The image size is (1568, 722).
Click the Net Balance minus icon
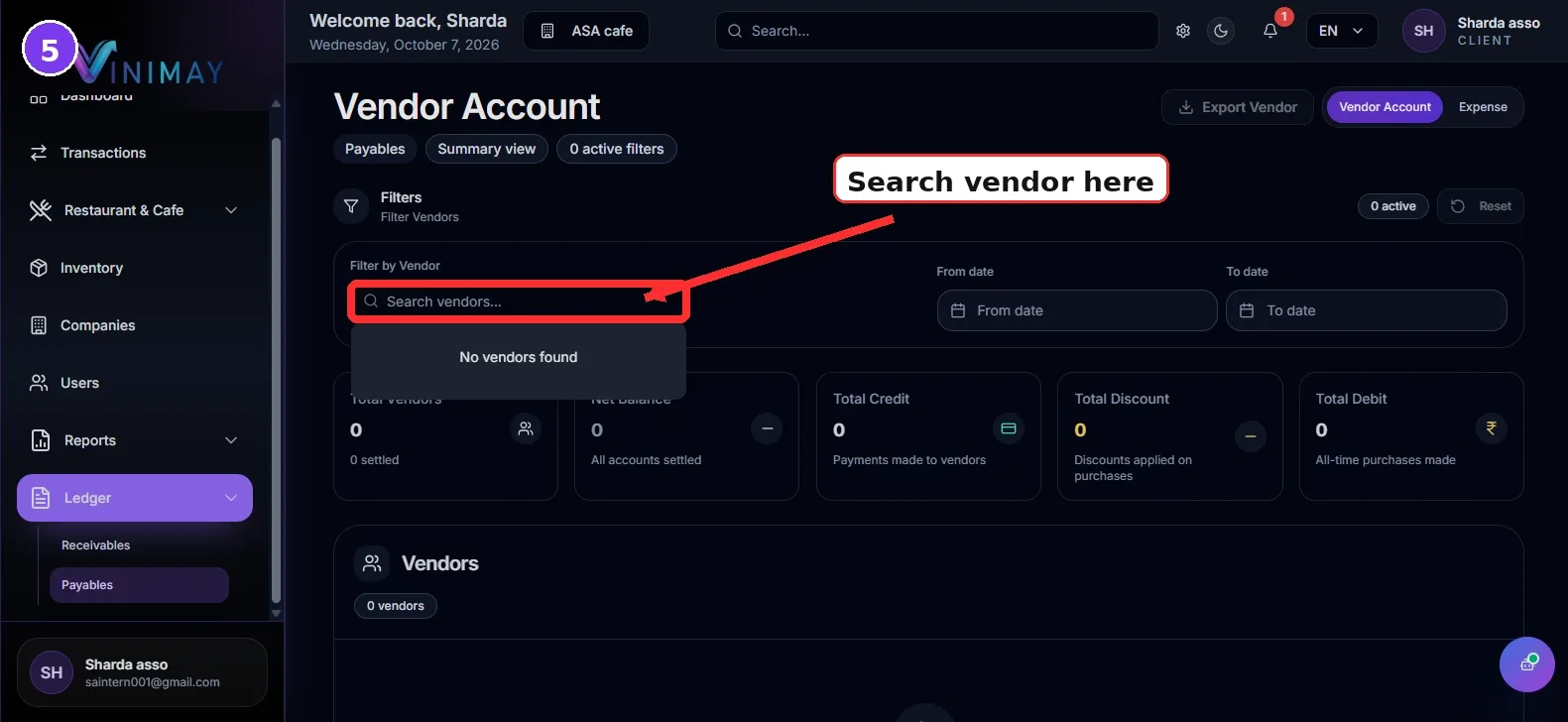[767, 428]
